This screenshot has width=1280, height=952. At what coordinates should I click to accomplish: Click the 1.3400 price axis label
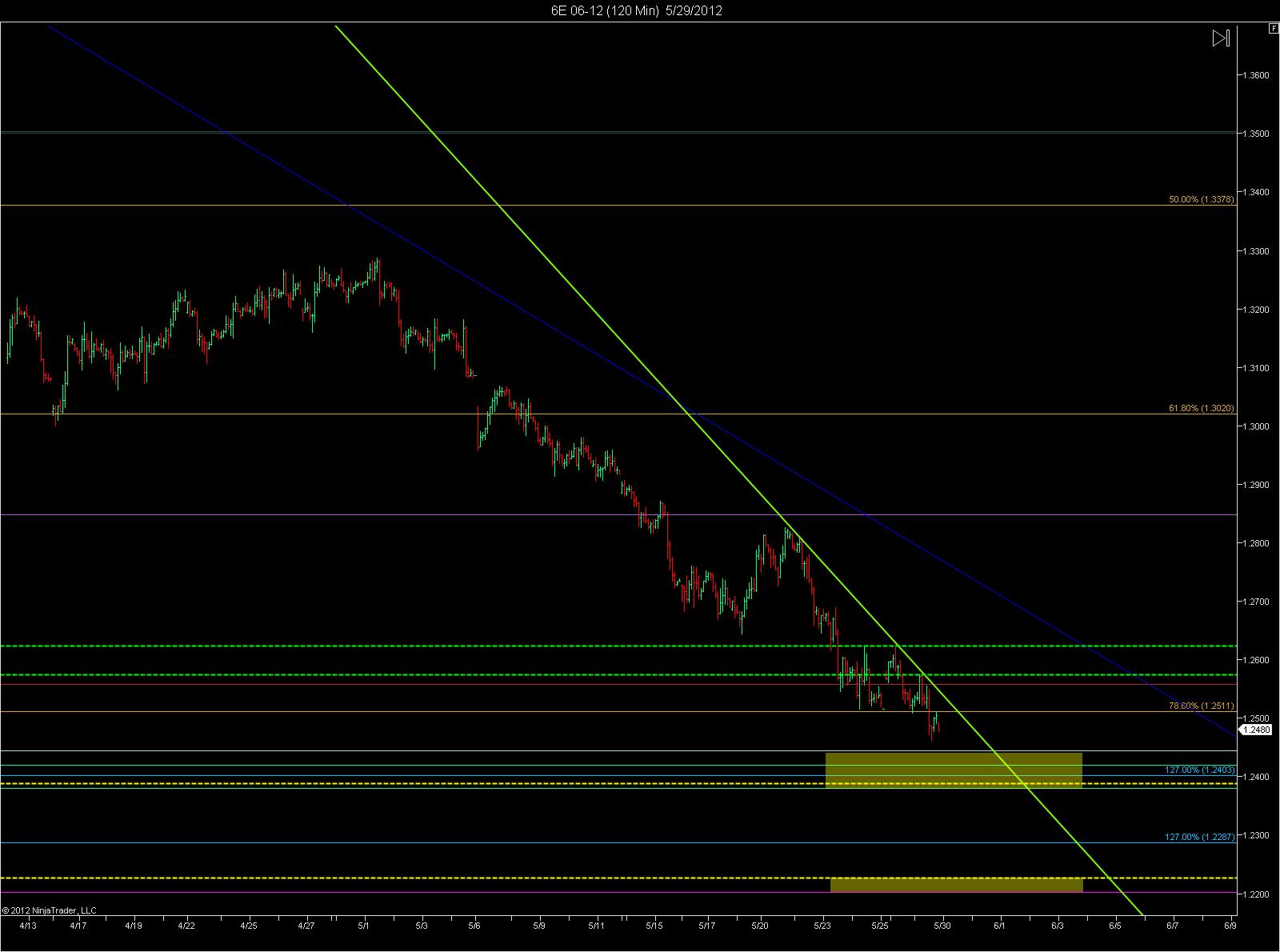point(1254,192)
